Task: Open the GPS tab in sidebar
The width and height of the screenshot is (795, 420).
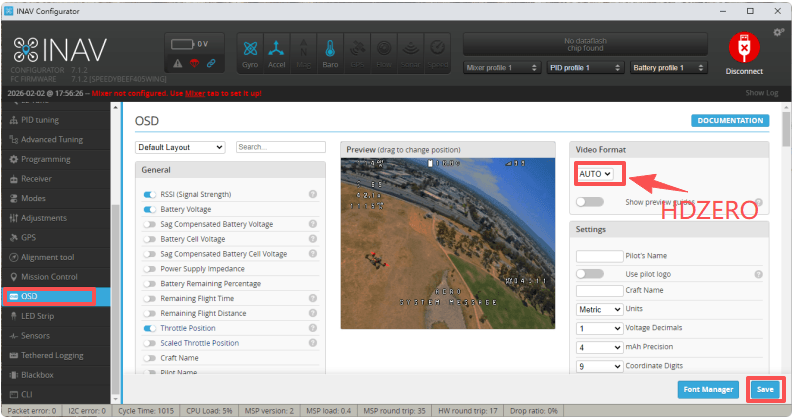Action: (28, 238)
